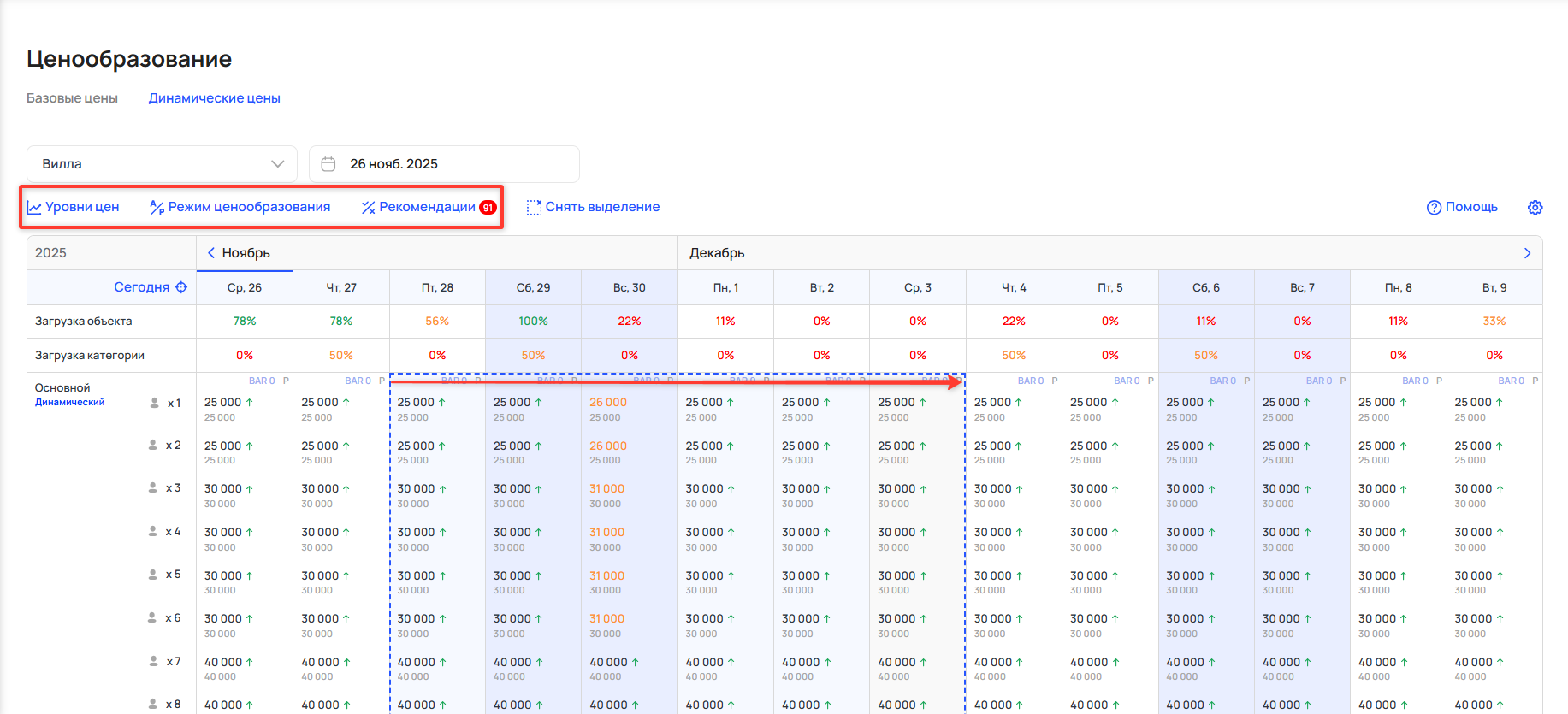The width and height of the screenshot is (1568, 714).
Task: Select the Сб, 29 column header
Action: point(533,287)
